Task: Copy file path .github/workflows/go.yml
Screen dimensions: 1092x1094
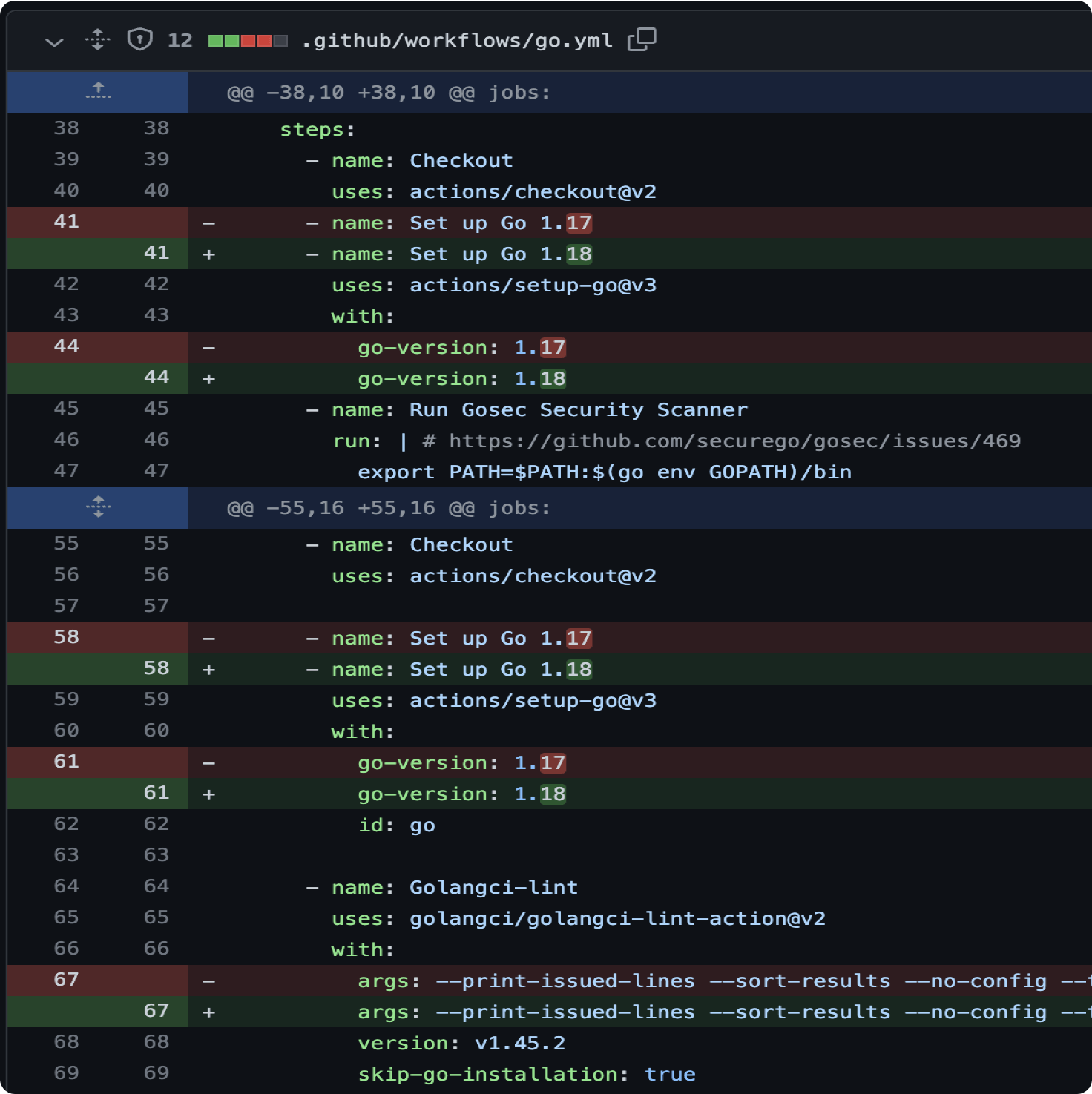Action: (642, 39)
